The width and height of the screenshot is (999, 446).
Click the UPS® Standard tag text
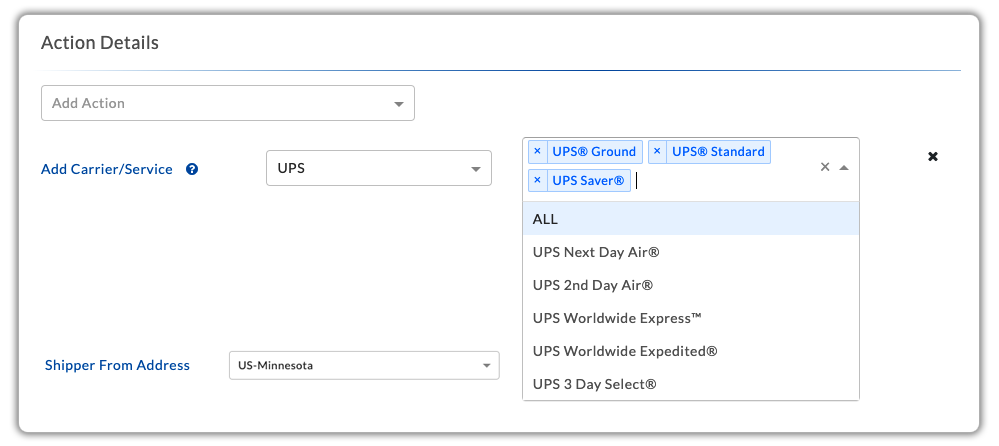click(x=718, y=152)
